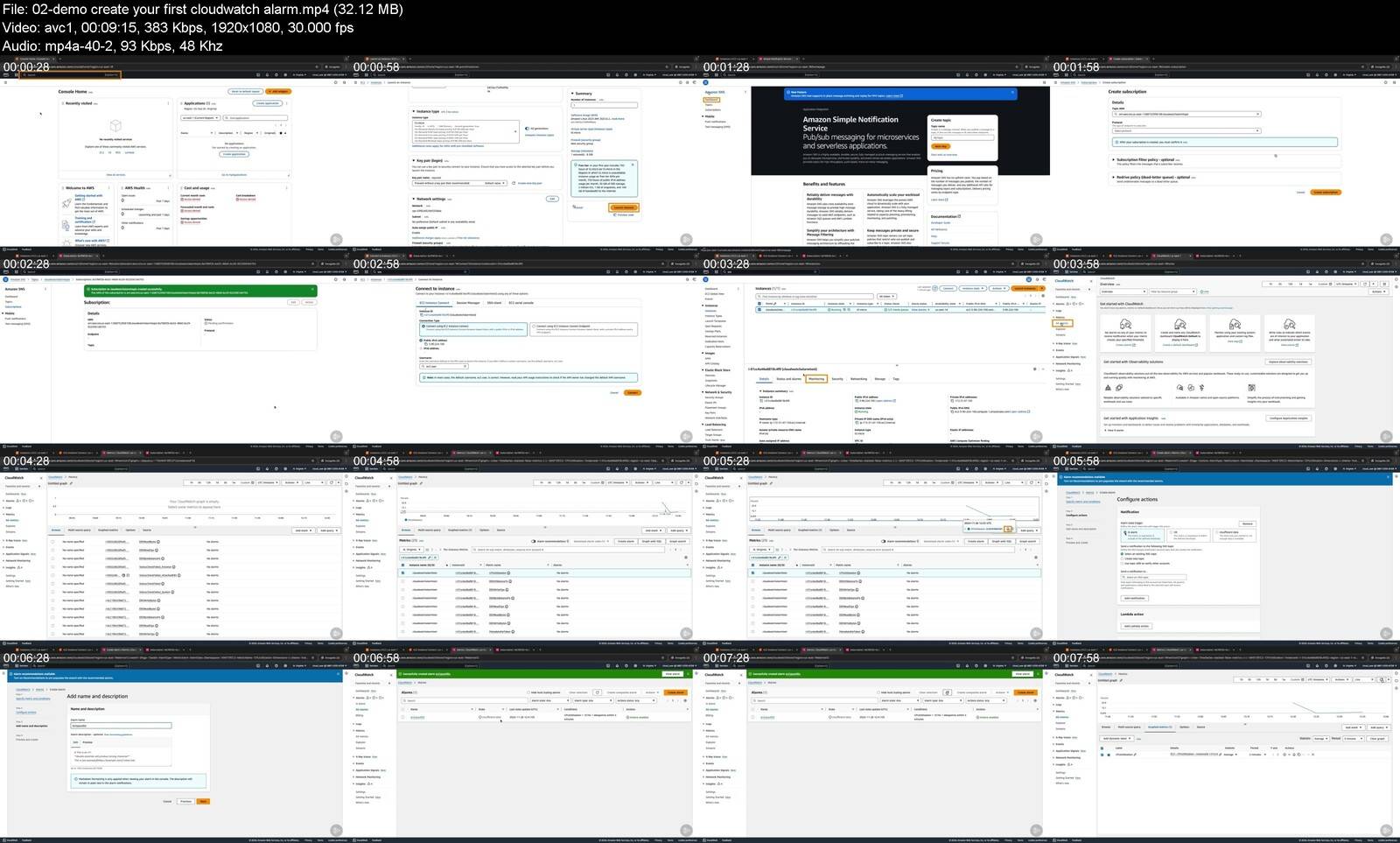The image size is (1400, 843).
Task: Pick the frame stamped 00:07:58
Action: pos(1225,743)
